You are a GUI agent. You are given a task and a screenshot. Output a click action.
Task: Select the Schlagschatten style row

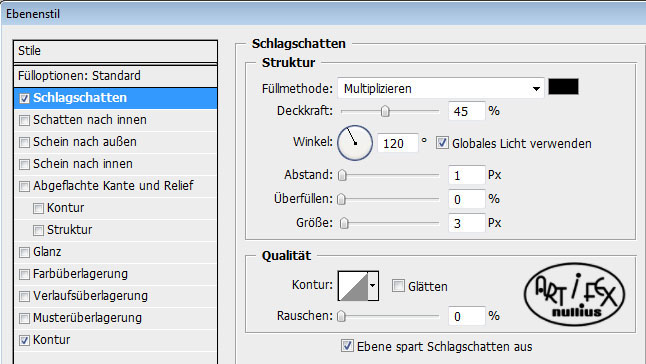115,98
